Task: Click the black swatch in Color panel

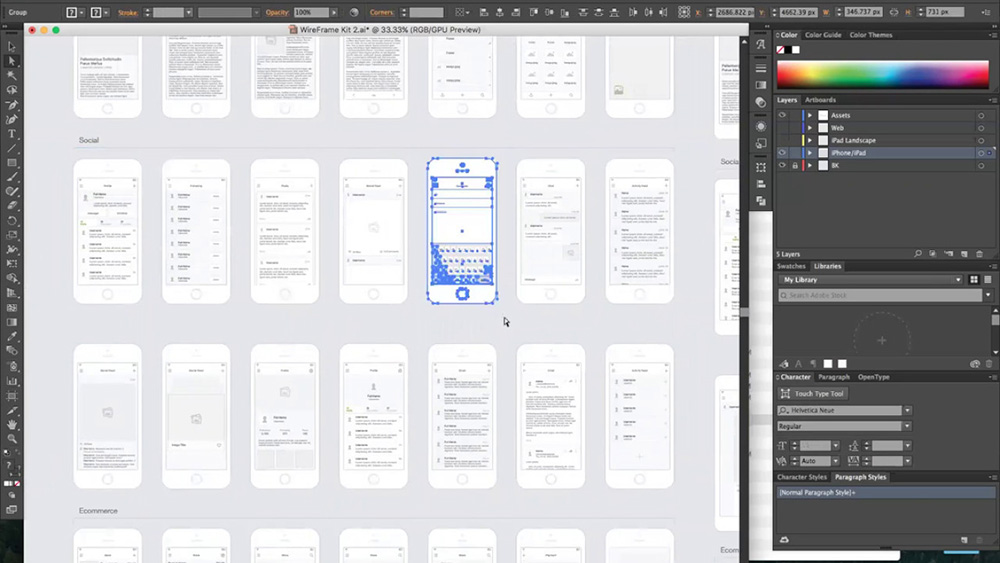Action: (788, 50)
